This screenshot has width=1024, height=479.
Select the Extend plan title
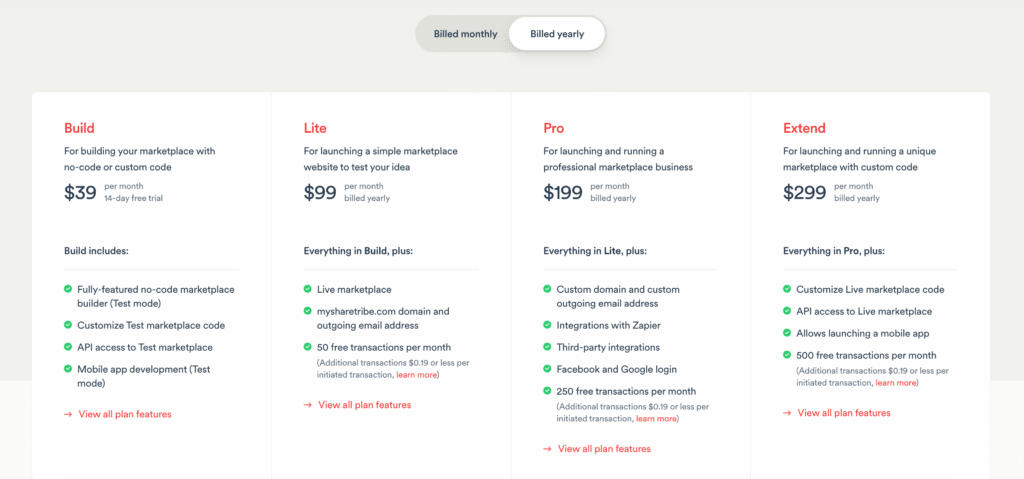coord(804,128)
